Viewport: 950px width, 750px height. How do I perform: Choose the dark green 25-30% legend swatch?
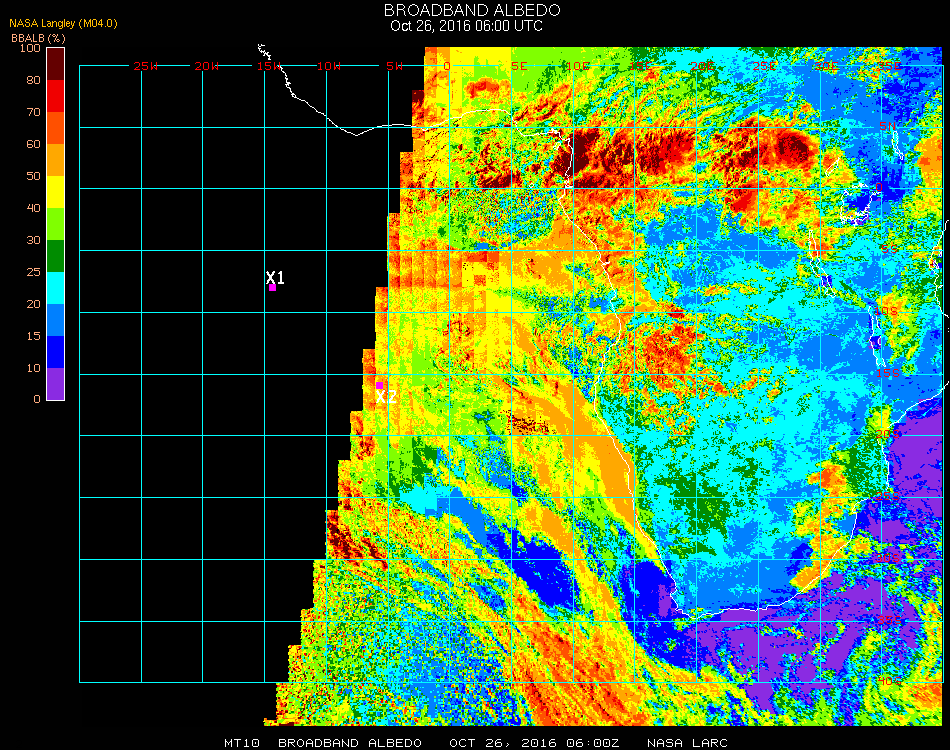[x=56, y=256]
